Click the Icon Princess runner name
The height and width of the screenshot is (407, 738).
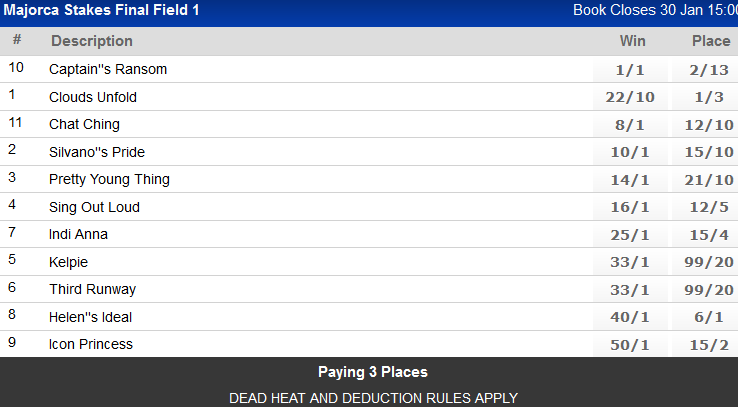[91, 345]
